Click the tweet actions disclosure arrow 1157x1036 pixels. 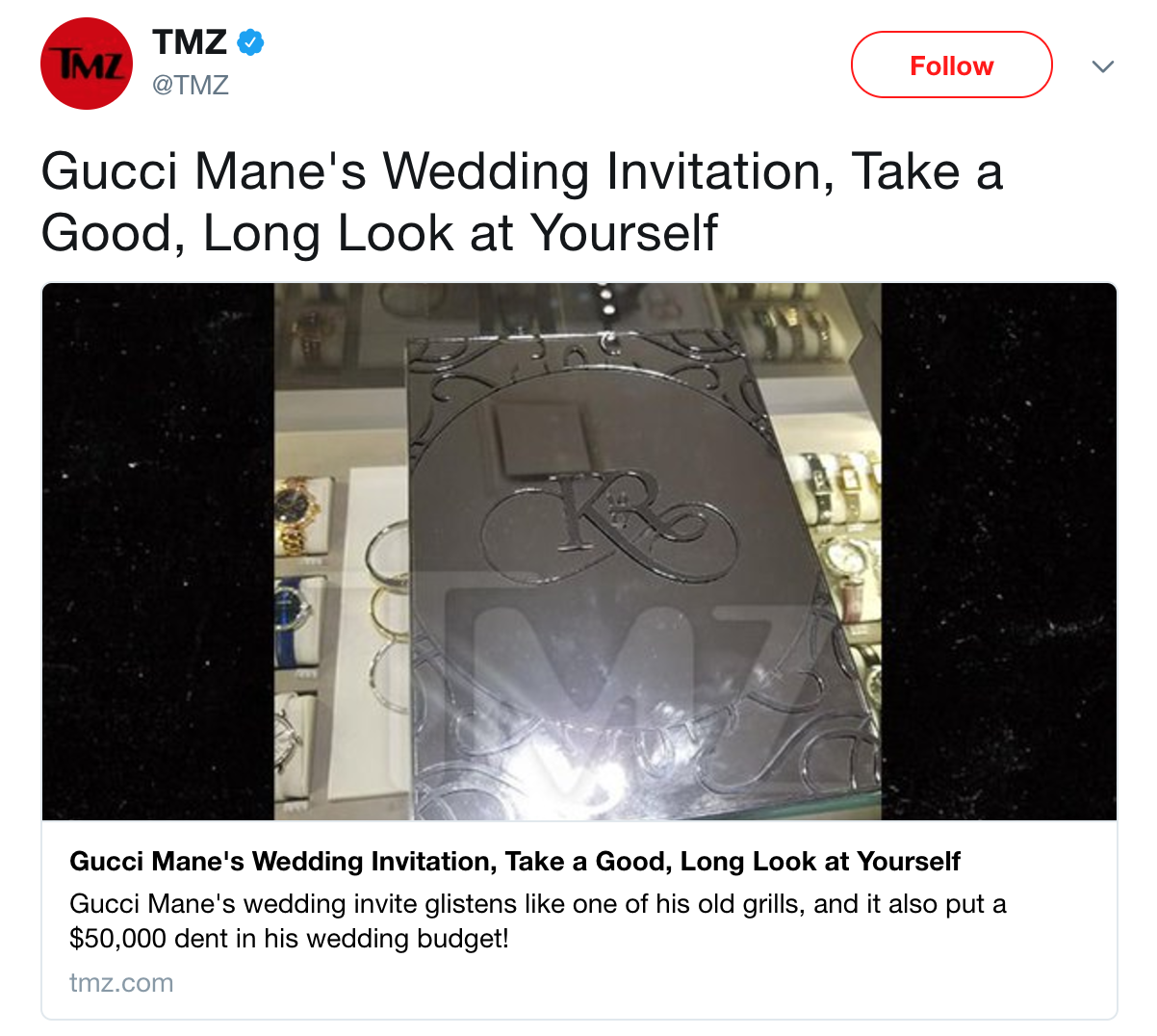click(x=1103, y=65)
